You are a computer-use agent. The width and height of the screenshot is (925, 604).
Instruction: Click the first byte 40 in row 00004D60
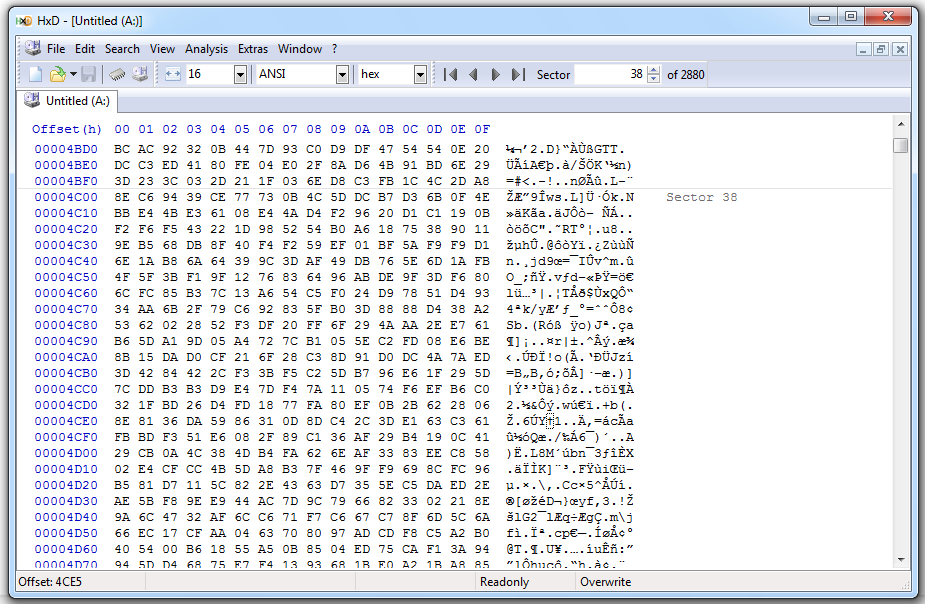point(122,549)
